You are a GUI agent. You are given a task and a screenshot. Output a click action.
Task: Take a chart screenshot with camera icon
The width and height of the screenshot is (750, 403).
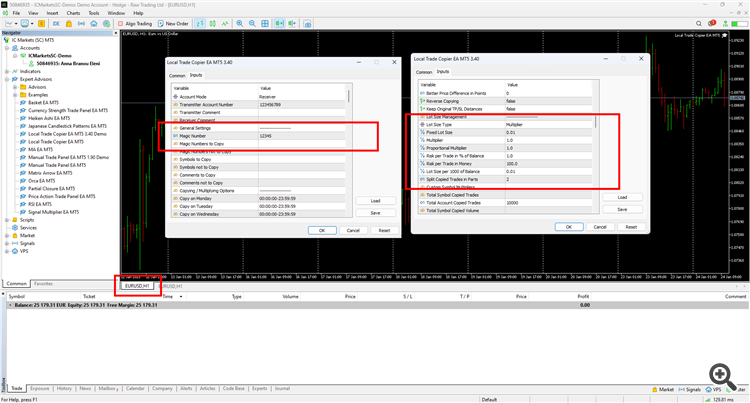pos(307,23)
